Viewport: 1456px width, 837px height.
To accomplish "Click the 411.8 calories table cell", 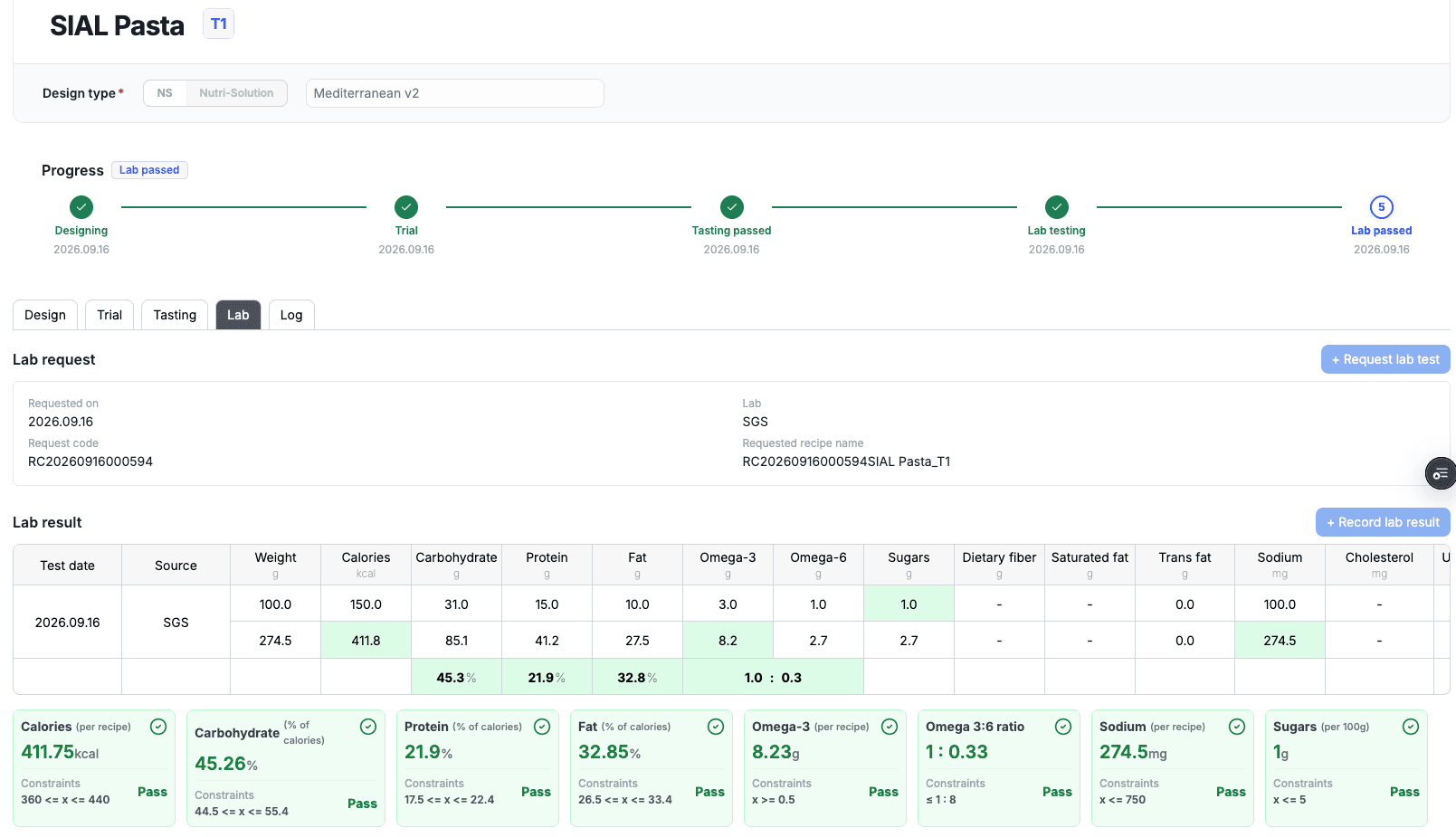I will click(x=366, y=640).
